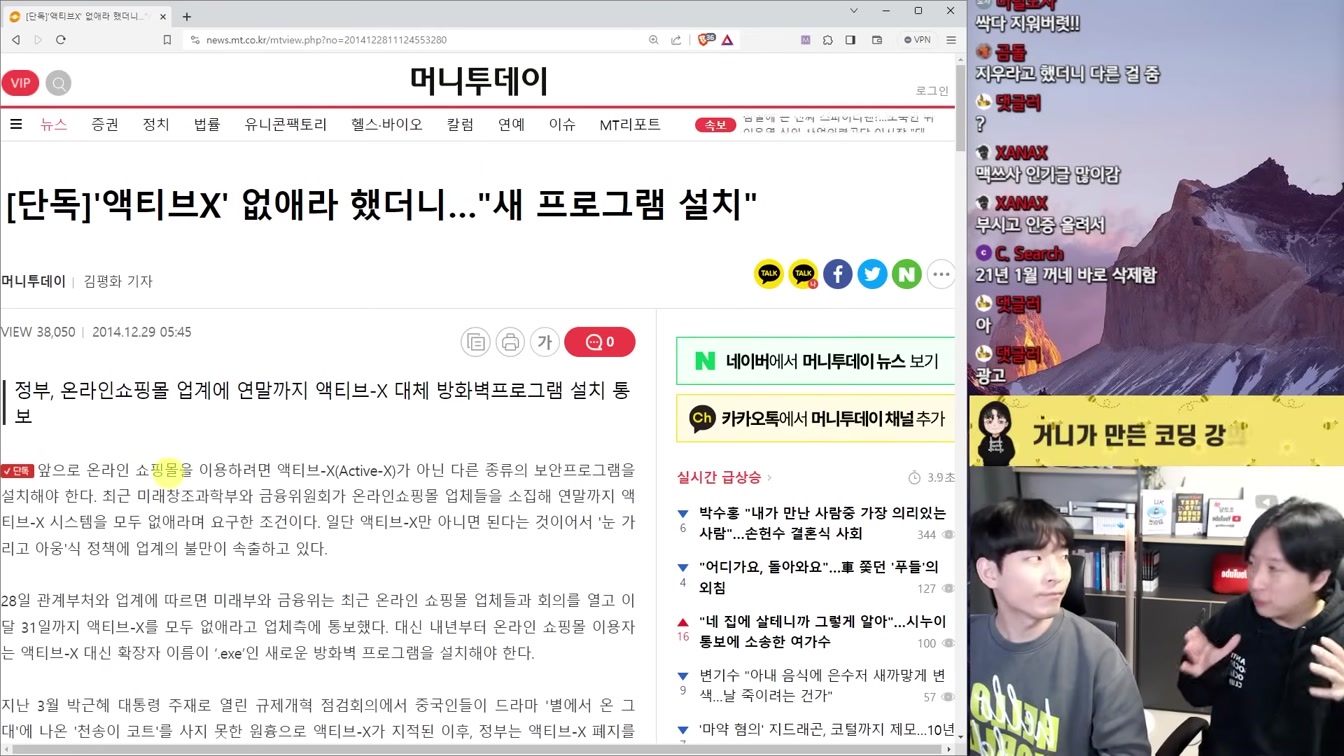Select the MT리포트 menu item

coord(630,124)
